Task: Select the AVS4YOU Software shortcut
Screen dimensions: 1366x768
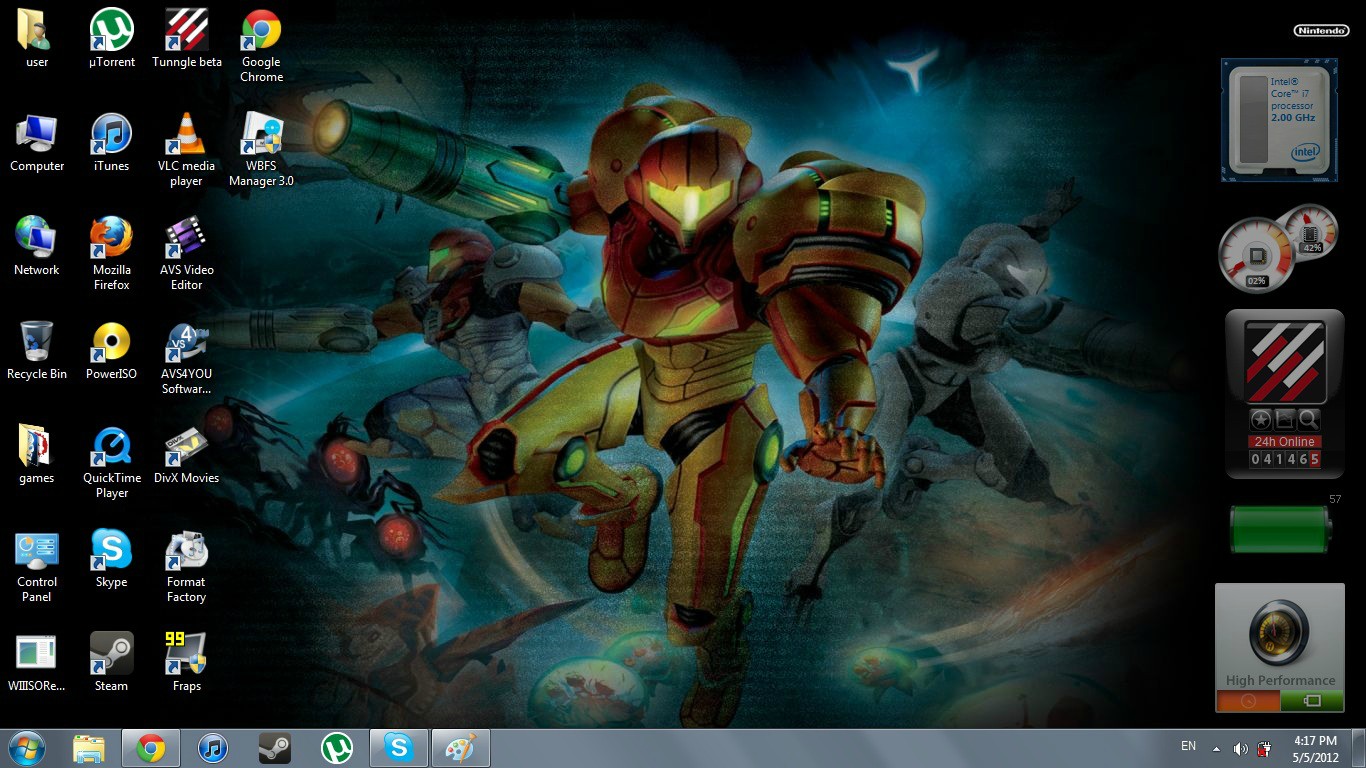Action: tap(187, 358)
